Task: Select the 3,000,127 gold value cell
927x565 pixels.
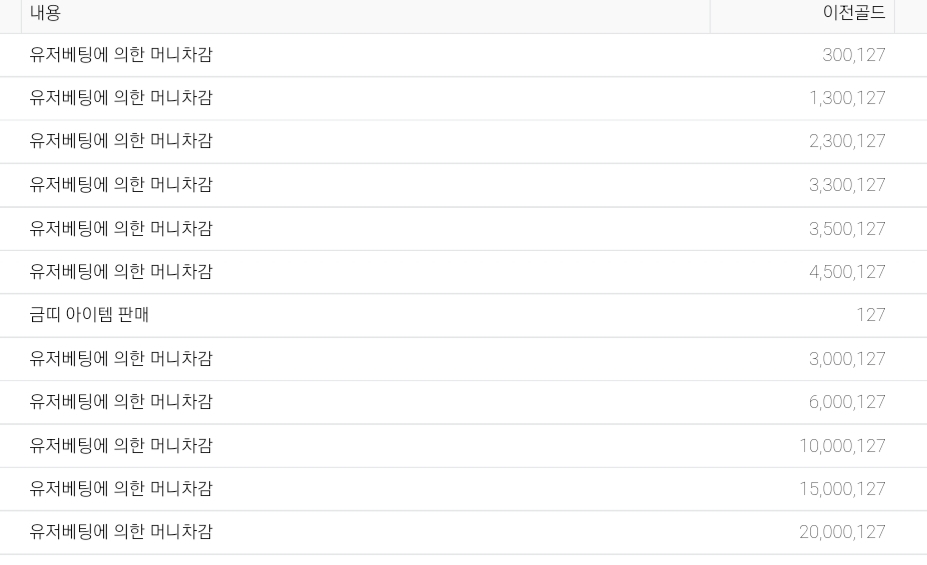Action: [x=847, y=359]
